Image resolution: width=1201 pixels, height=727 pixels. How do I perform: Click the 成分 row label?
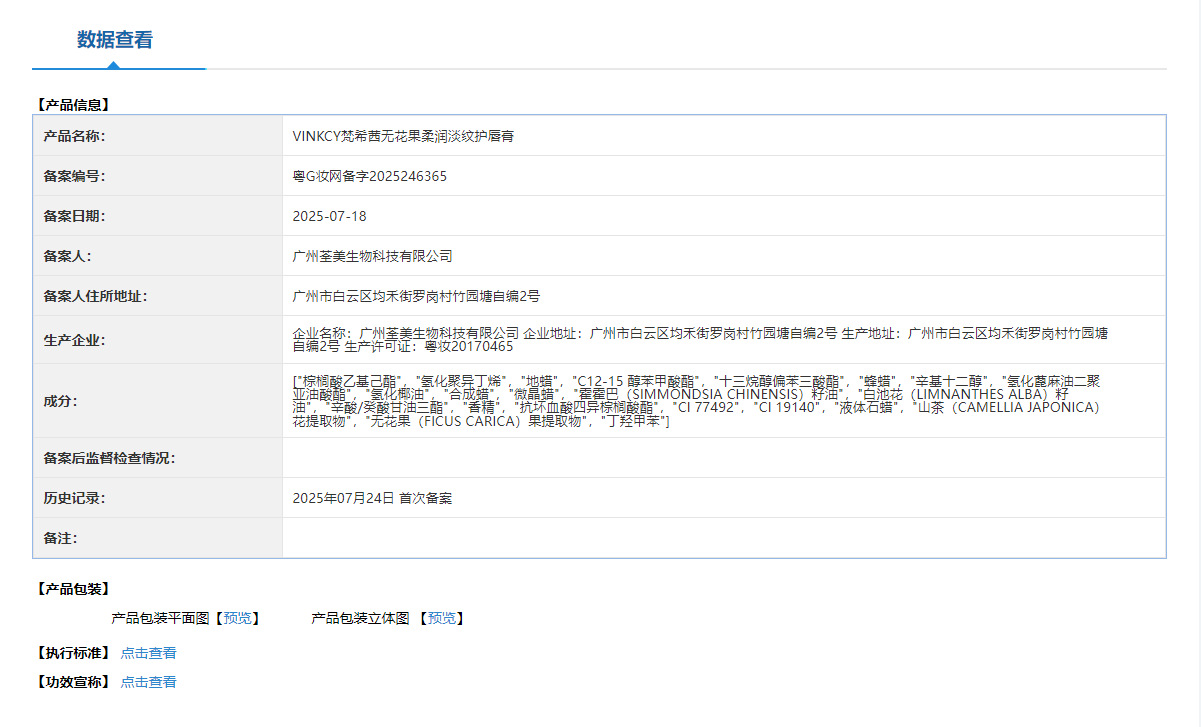pyautogui.click(x=60, y=401)
